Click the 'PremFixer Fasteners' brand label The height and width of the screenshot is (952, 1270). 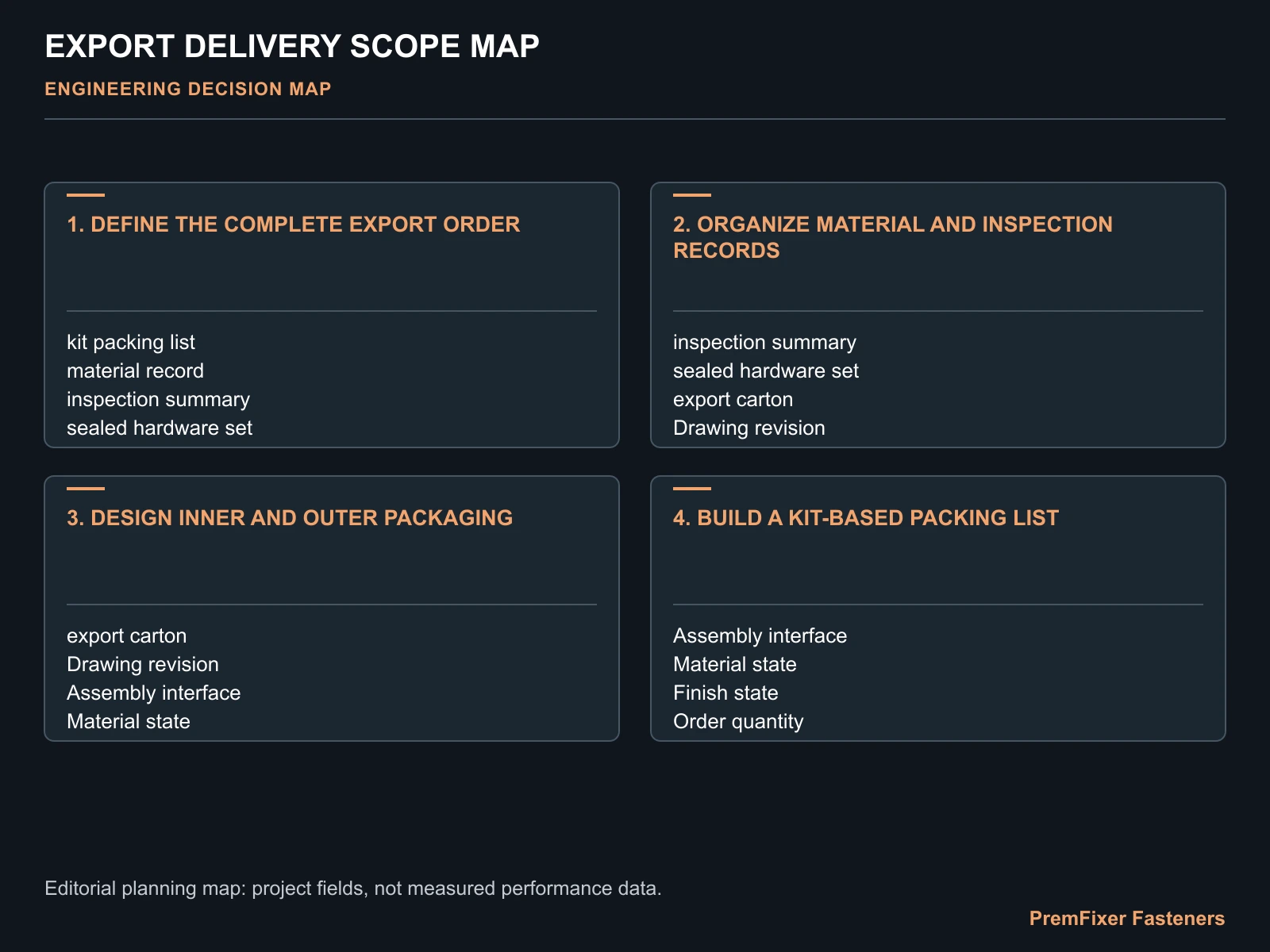click(x=1127, y=919)
